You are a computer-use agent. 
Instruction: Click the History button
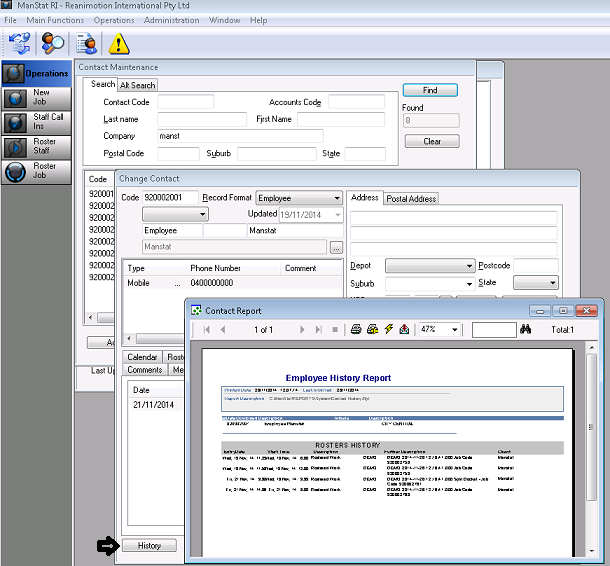click(149, 545)
